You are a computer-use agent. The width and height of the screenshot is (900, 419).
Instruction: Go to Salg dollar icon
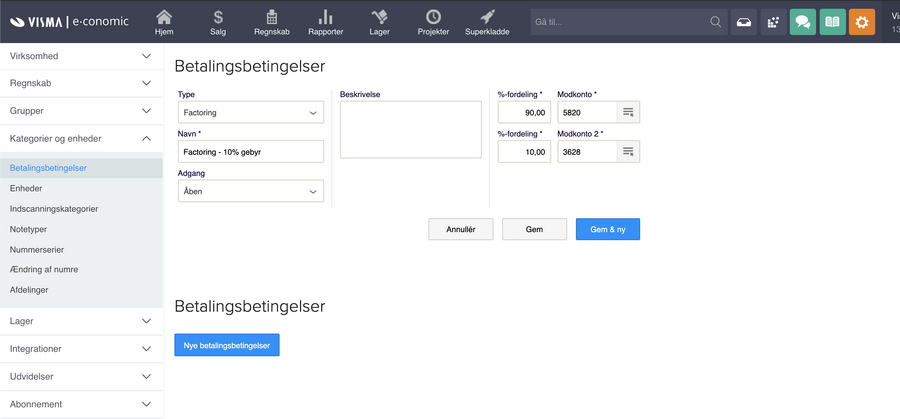(218, 21)
